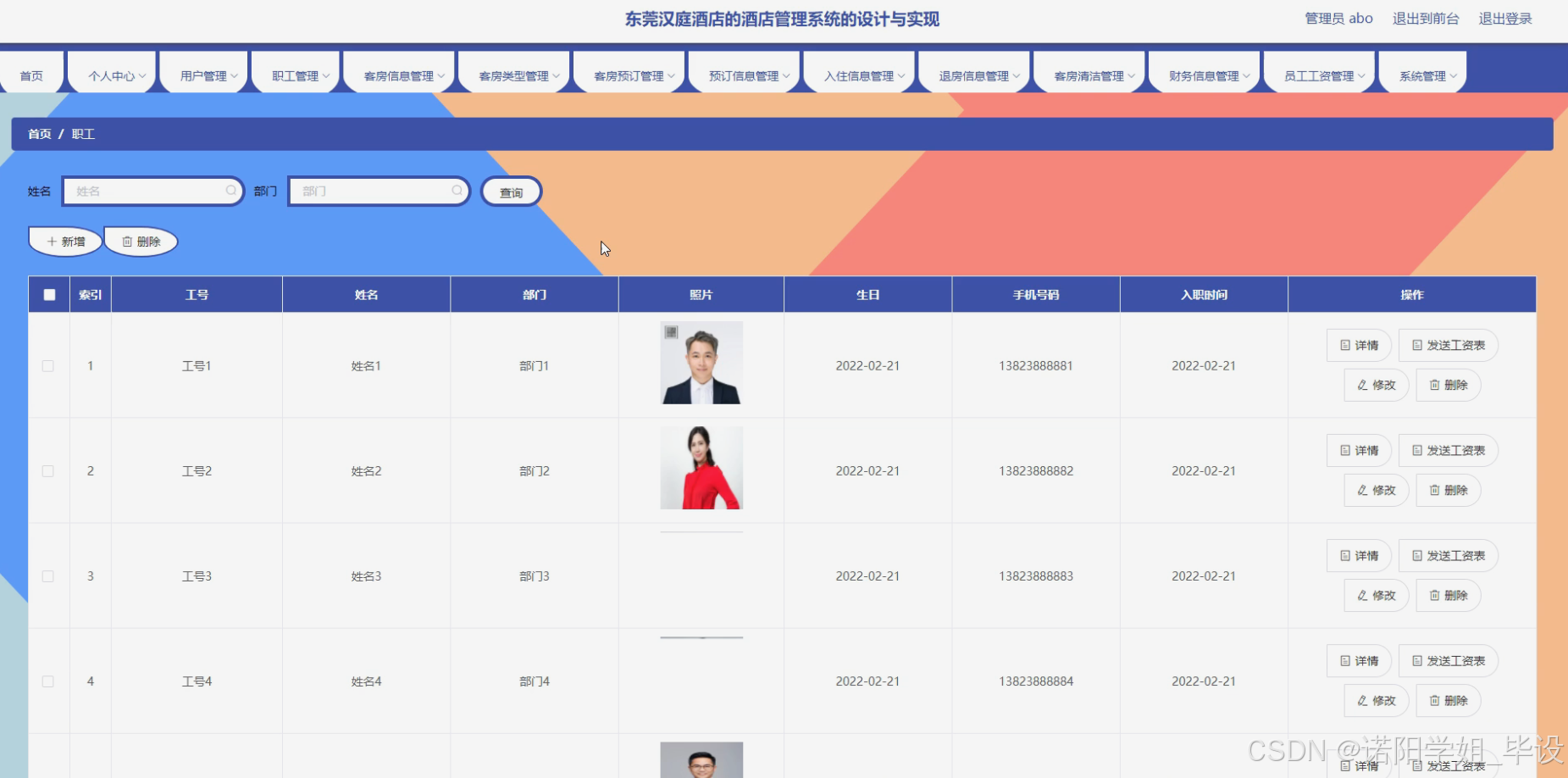
Task: Click the 姓名3 cell
Action: pos(366,576)
